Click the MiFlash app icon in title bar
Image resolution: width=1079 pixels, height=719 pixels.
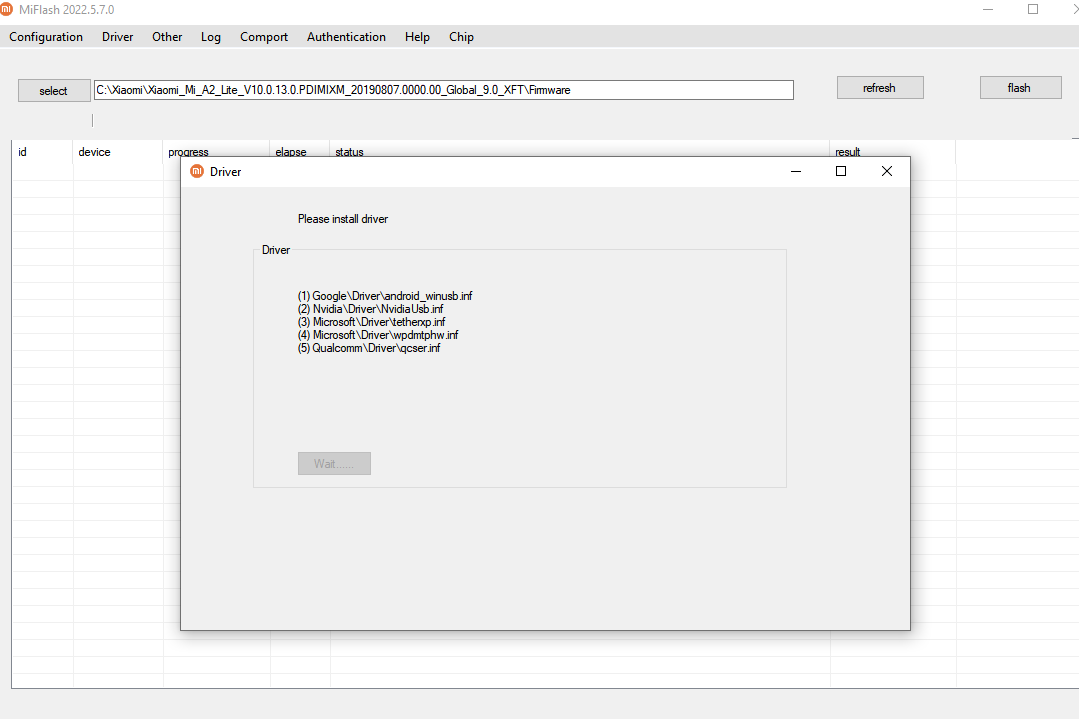click(x=7, y=9)
